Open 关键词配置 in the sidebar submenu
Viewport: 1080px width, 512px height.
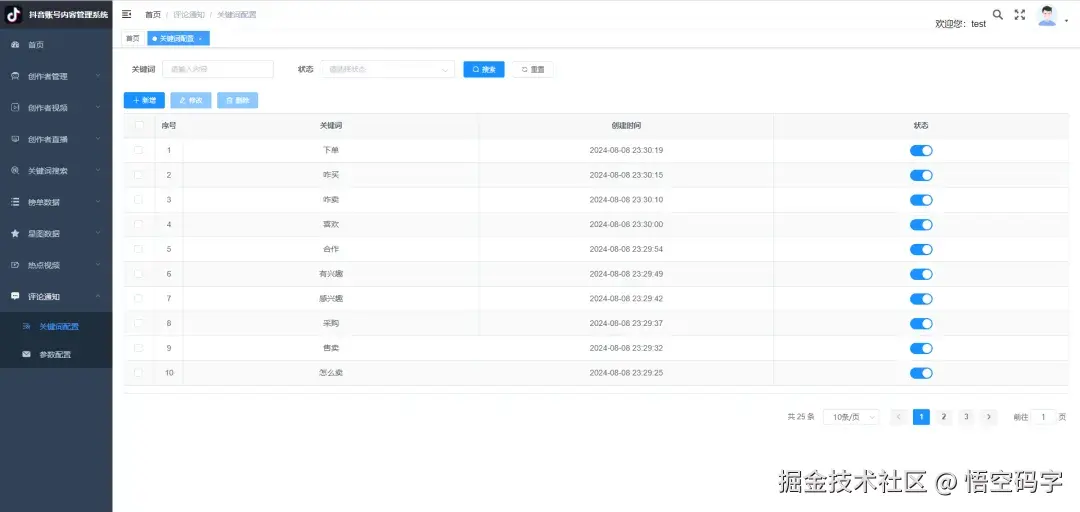click(x=56, y=327)
